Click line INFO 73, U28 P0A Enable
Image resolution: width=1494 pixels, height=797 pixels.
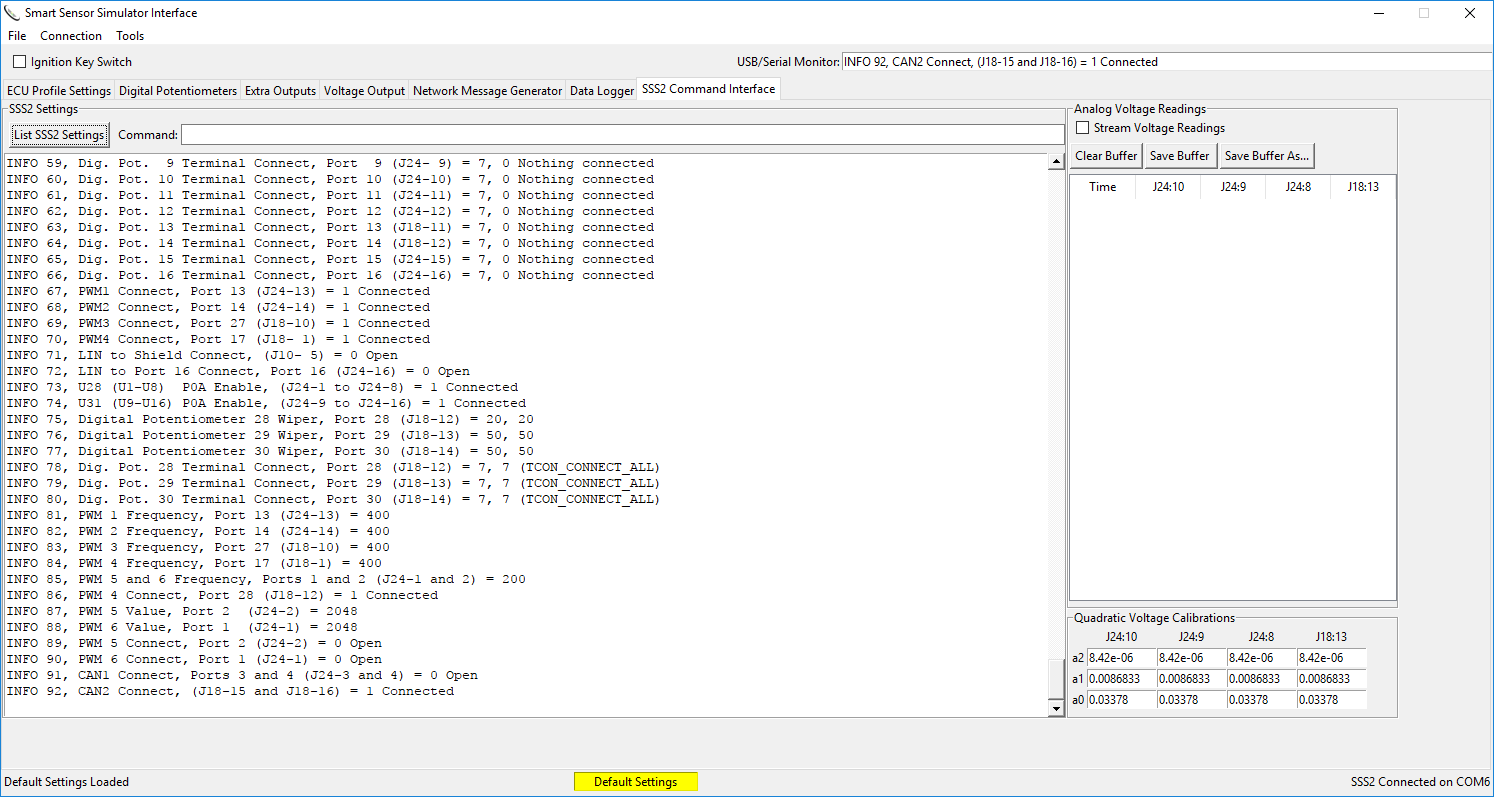tap(262, 387)
